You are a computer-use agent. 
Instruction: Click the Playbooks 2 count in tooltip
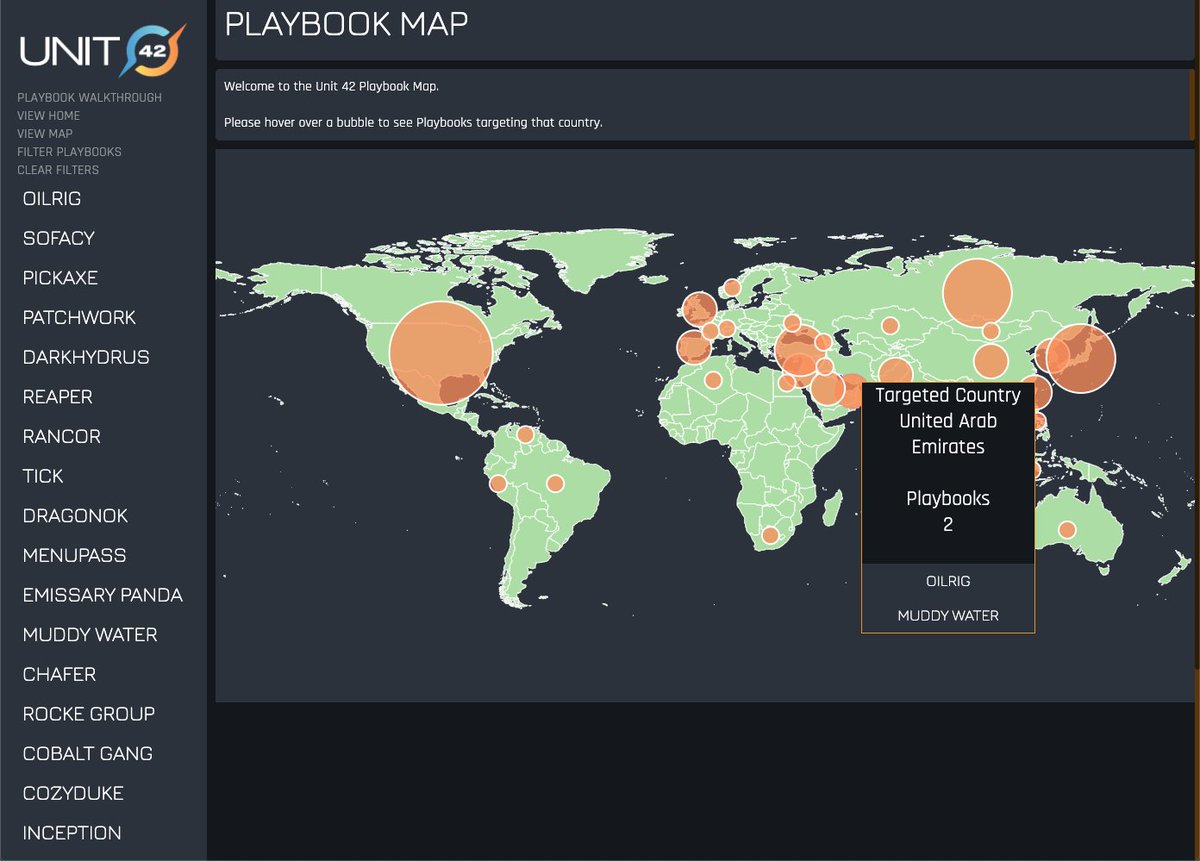pyautogui.click(x=948, y=510)
